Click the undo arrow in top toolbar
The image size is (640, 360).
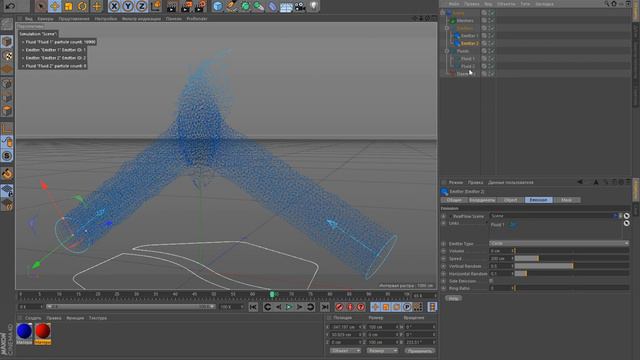[10, 6]
